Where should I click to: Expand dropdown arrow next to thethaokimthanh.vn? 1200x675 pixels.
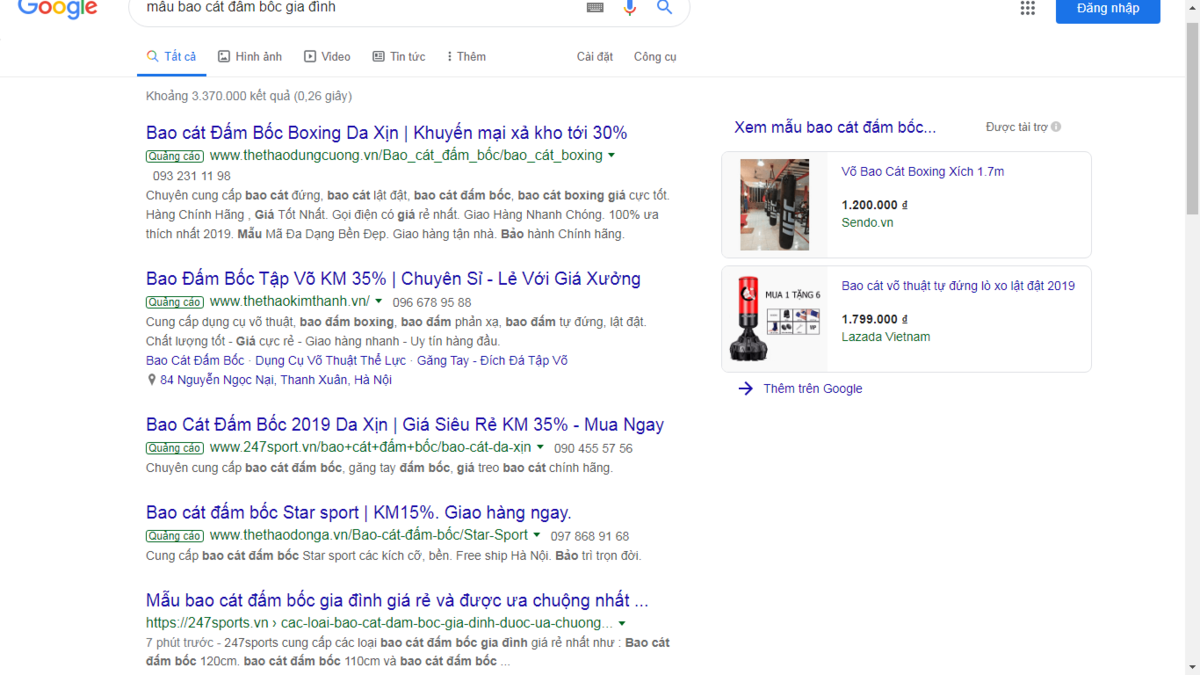click(x=379, y=302)
